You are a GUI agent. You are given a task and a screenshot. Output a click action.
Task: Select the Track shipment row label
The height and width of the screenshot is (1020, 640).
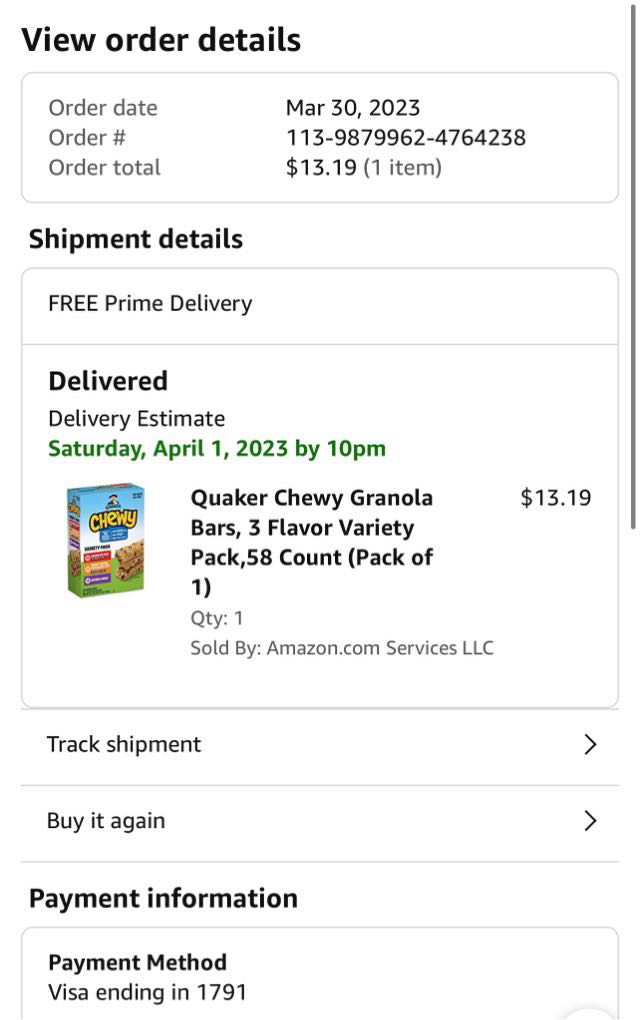point(124,745)
